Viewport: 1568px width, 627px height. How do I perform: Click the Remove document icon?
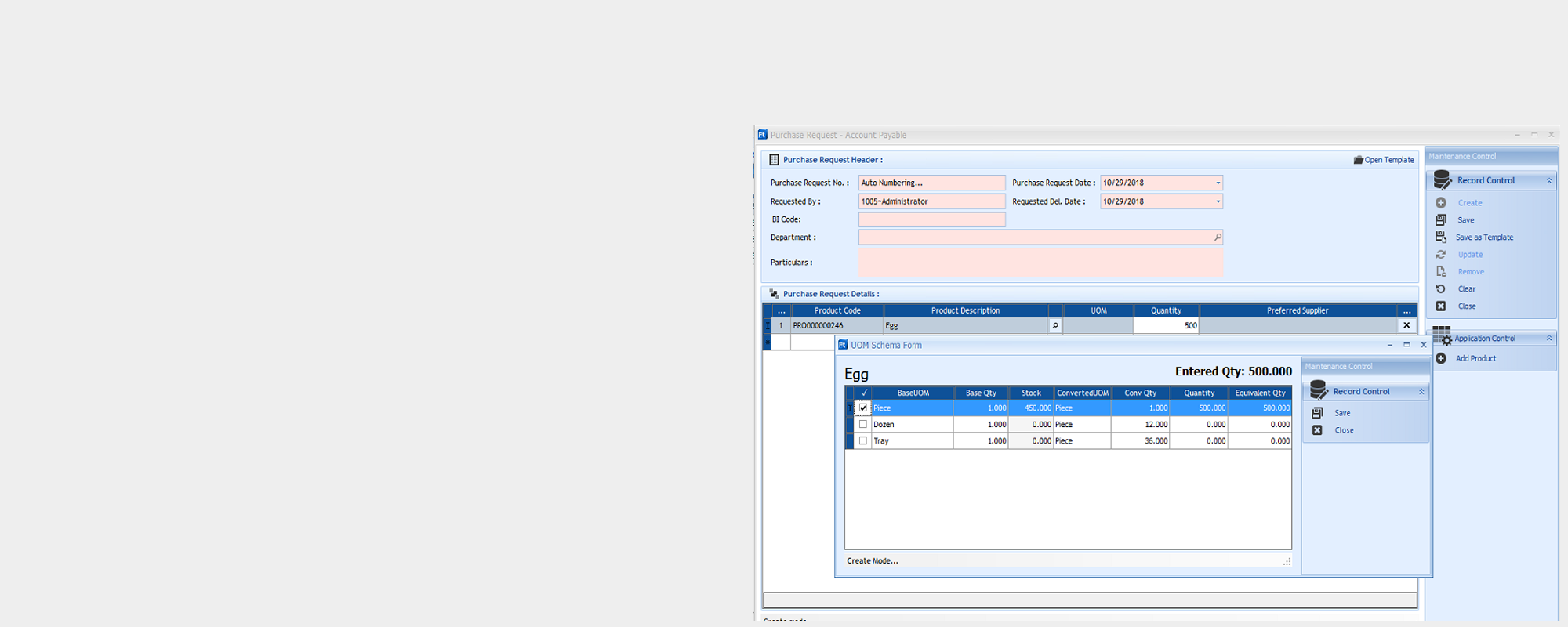click(x=1441, y=272)
